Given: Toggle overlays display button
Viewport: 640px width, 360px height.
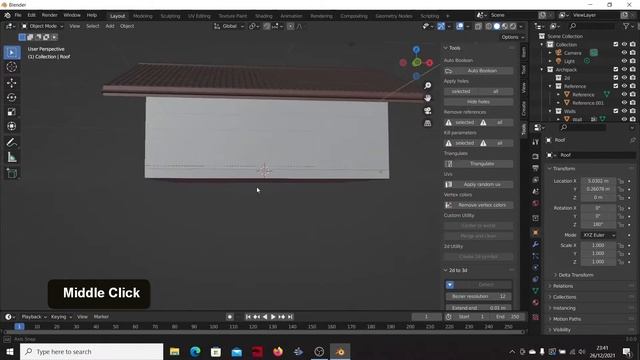Looking at the screenshot, I should [x=460, y=26].
